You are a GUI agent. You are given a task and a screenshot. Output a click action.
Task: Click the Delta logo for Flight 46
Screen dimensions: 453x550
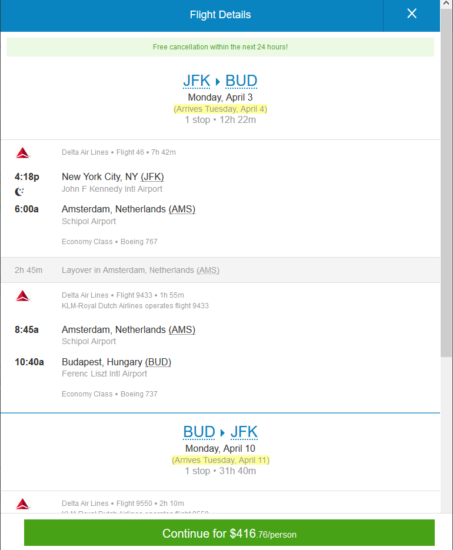(23, 153)
